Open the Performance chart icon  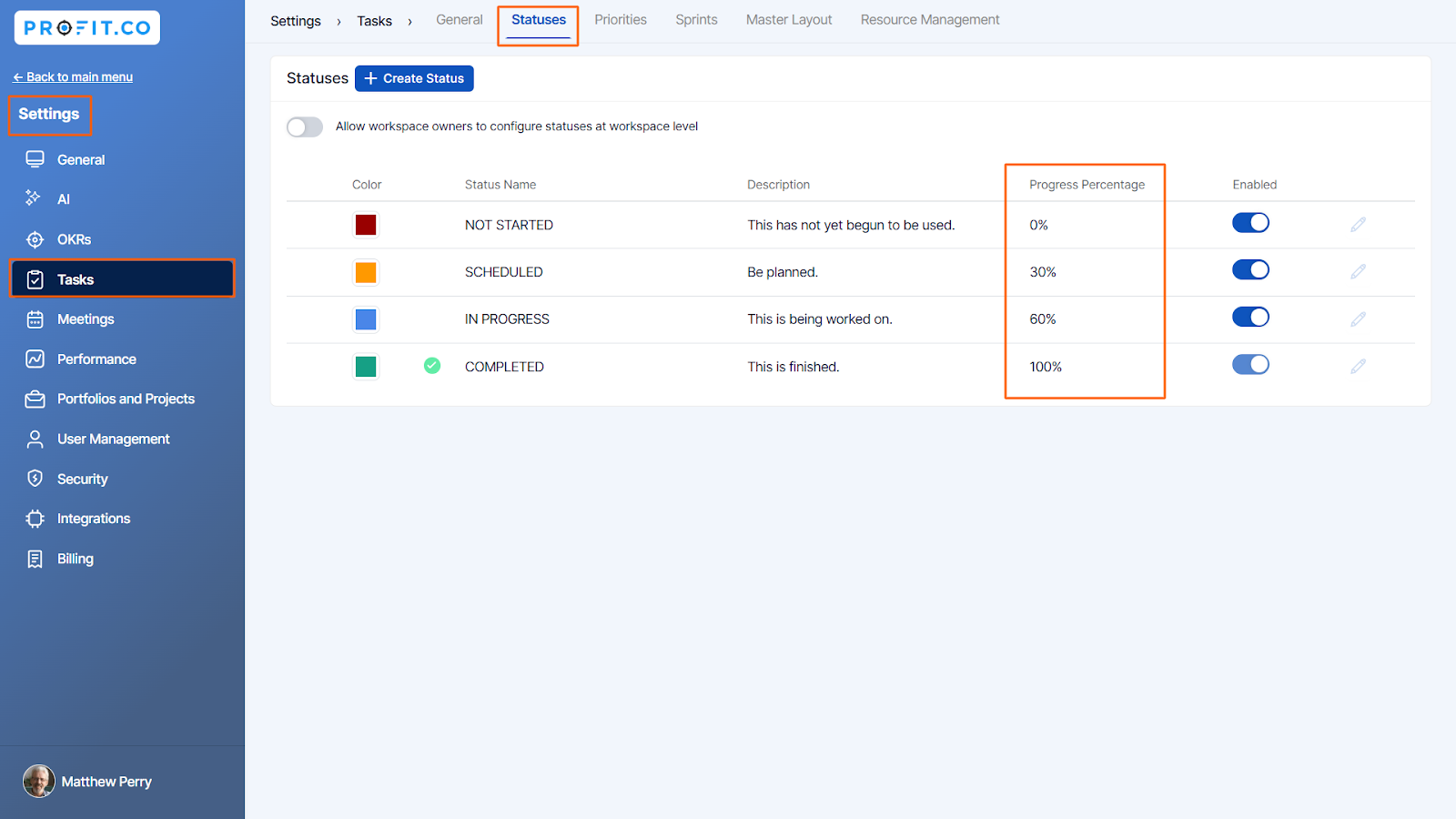click(x=35, y=359)
